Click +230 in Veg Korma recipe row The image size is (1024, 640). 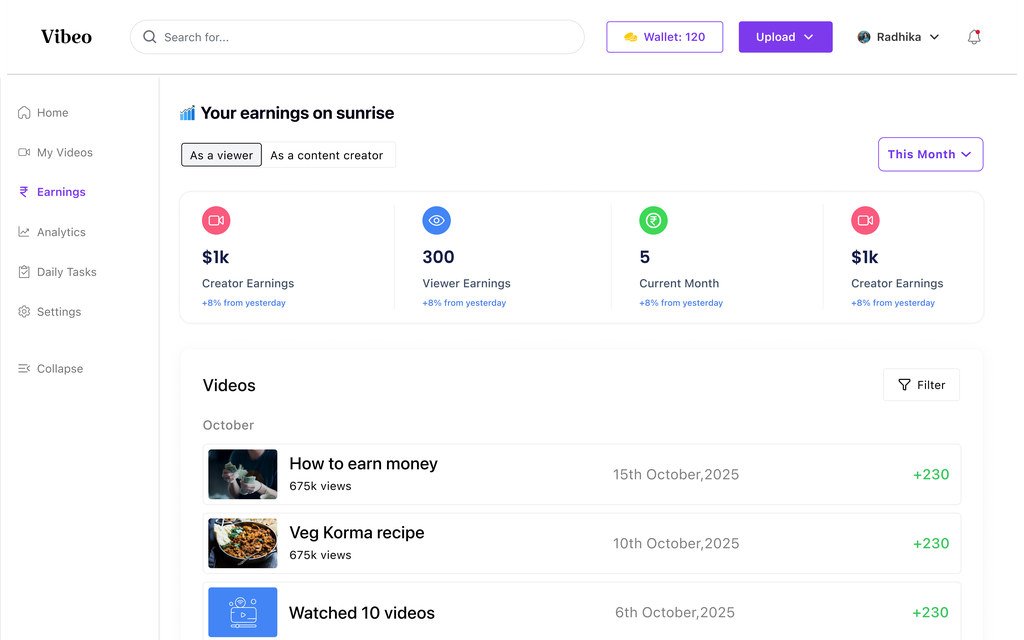(931, 543)
